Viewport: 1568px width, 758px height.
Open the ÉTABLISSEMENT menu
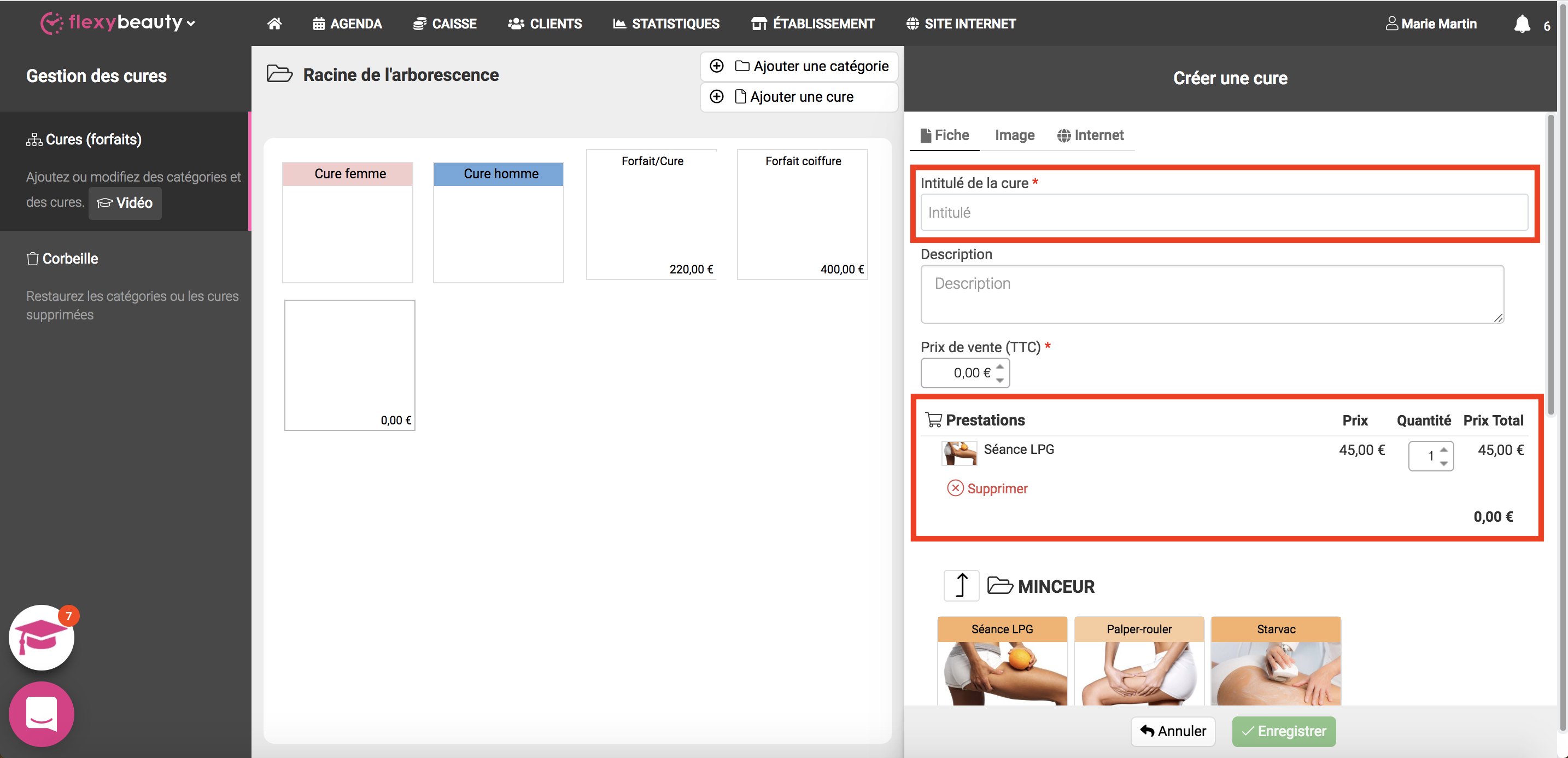point(813,24)
